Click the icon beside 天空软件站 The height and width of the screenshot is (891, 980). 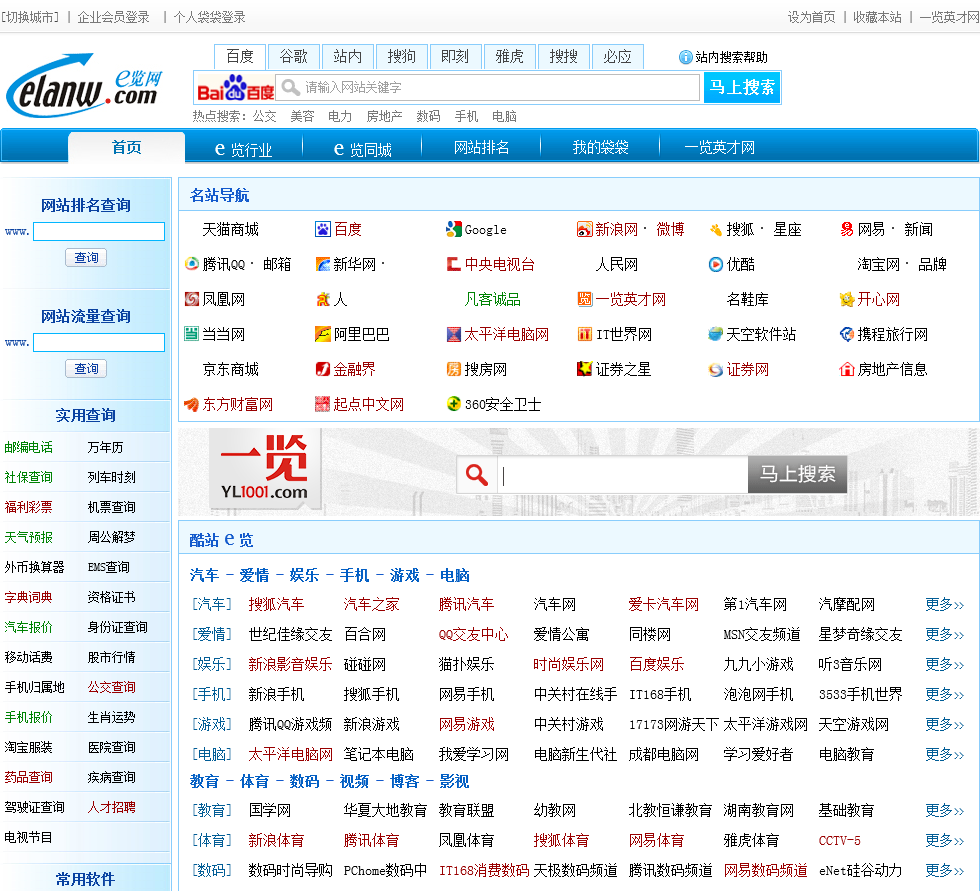tap(716, 334)
